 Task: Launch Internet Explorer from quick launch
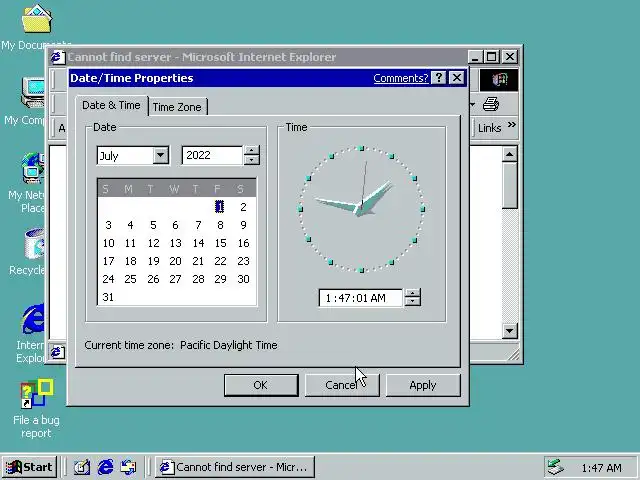coord(106,467)
